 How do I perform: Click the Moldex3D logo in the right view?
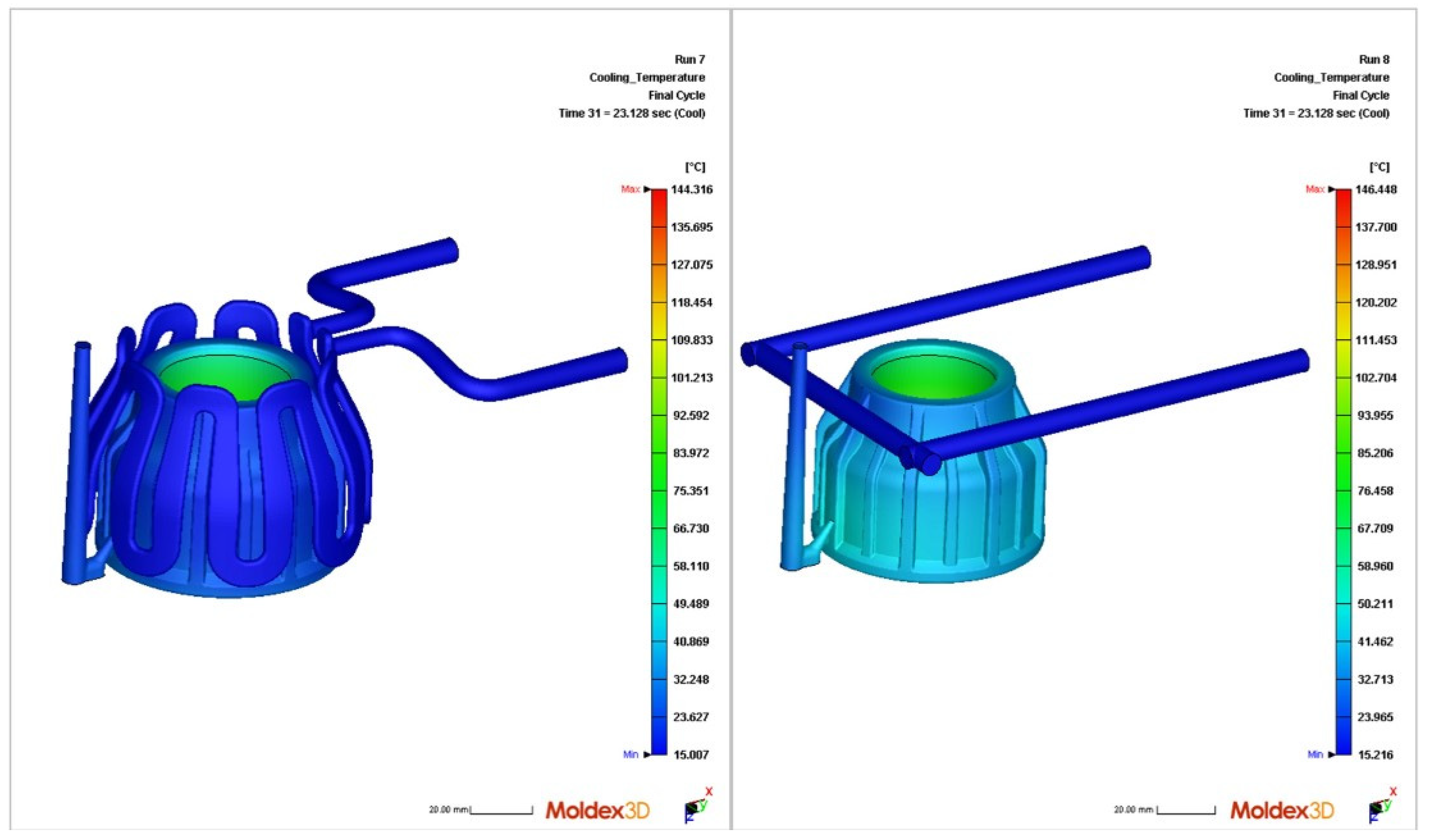pos(1282,810)
